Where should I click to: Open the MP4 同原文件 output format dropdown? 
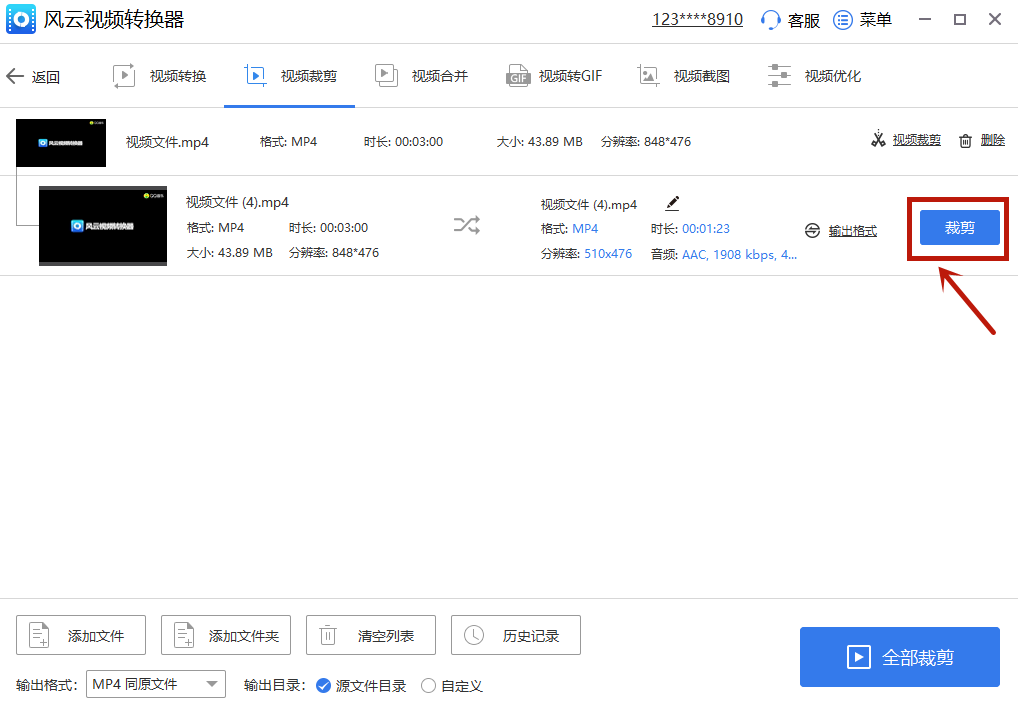pyautogui.click(x=156, y=684)
